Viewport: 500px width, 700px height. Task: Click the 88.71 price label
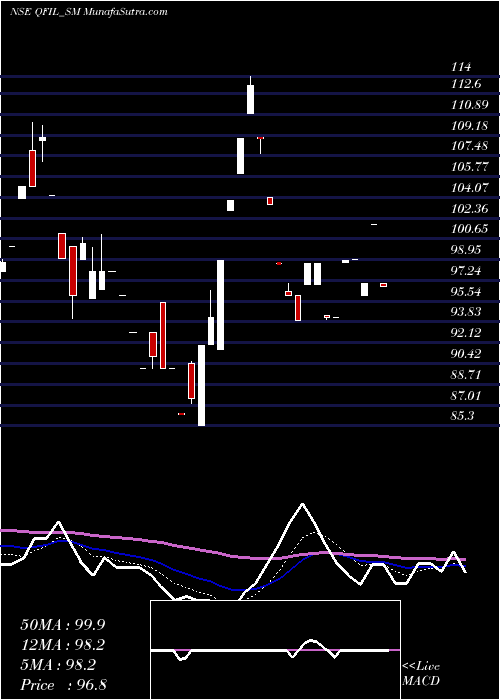click(466, 375)
